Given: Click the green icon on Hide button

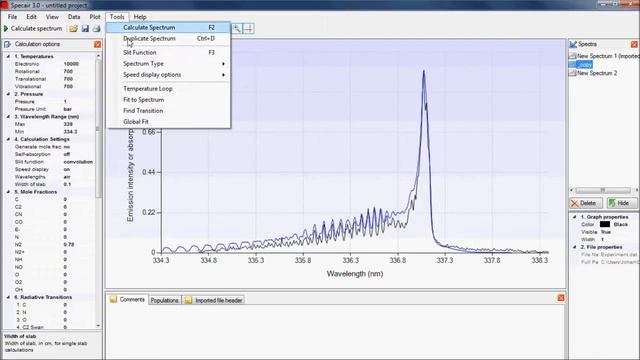Looking at the screenshot, I should (x=612, y=203).
